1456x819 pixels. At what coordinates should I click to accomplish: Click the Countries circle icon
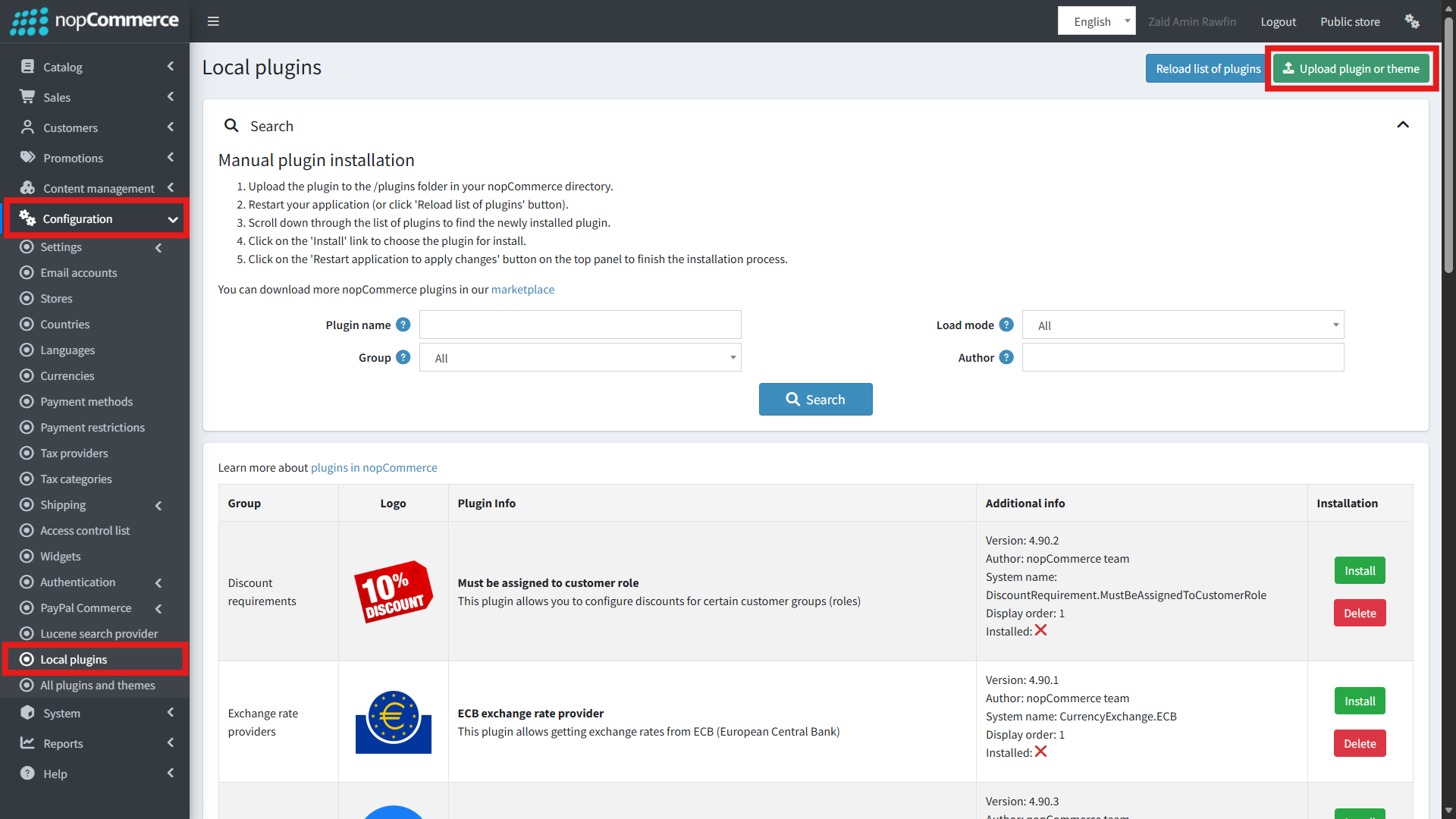(x=27, y=324)
